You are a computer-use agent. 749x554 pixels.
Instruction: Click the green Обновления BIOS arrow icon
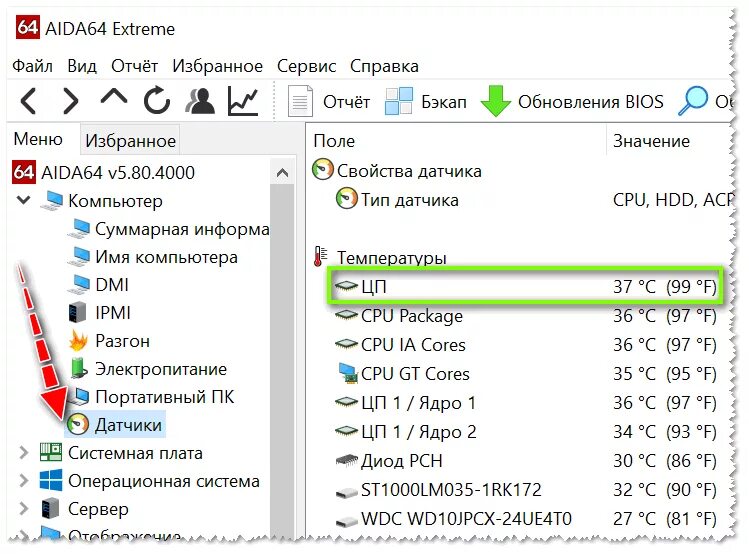495,101
